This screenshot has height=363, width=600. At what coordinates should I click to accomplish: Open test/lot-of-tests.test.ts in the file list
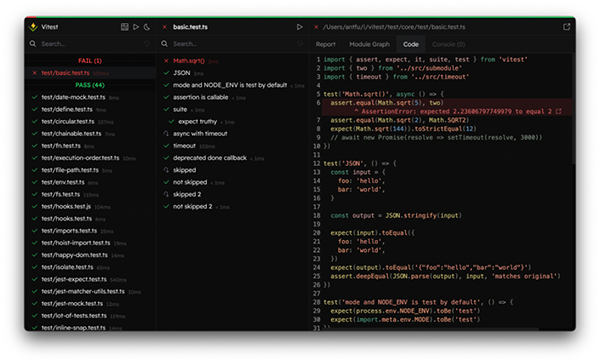click(x=90, y=316)
